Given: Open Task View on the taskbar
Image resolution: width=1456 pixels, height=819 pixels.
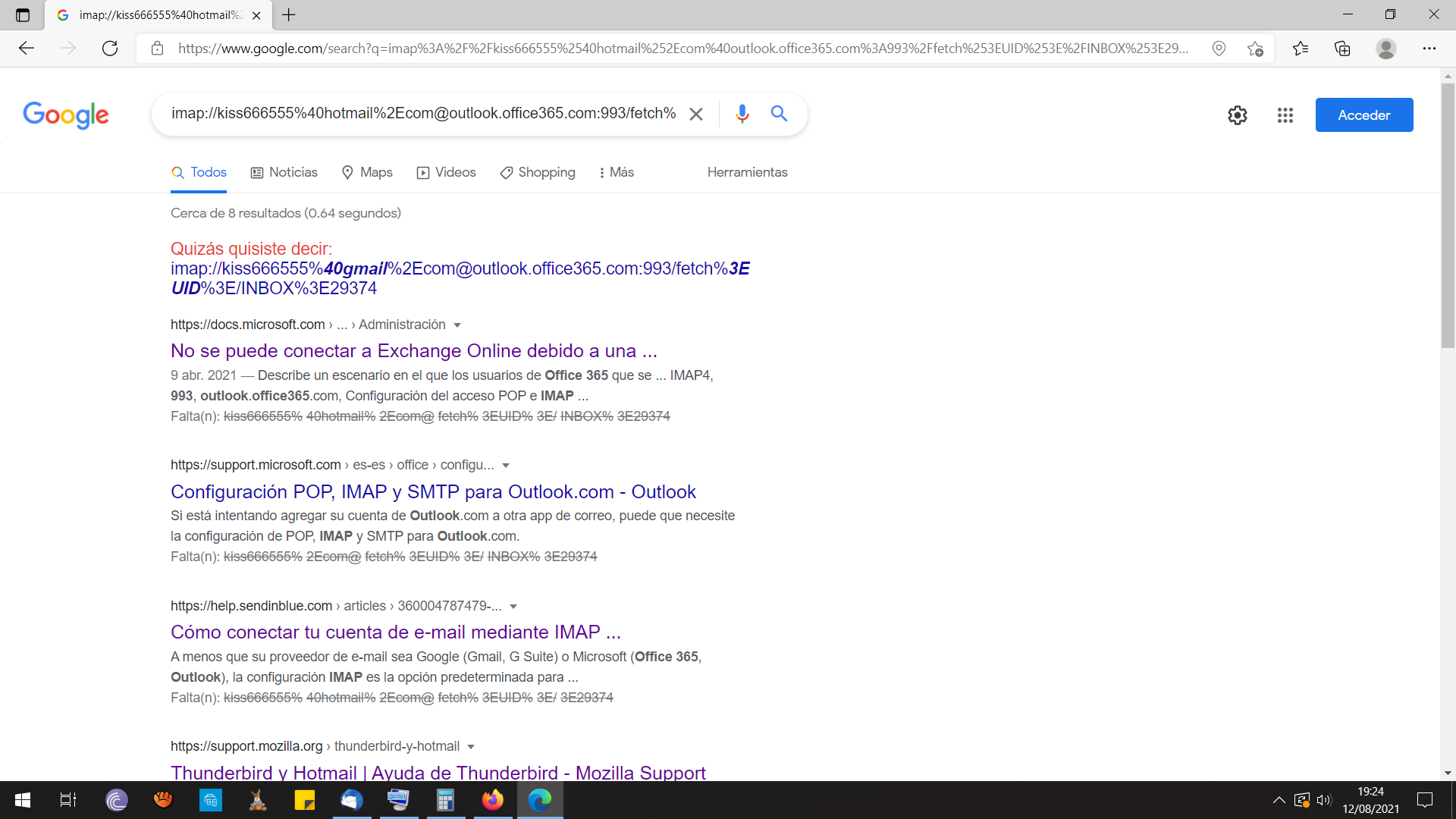Looking at the screenshot, I should point(68,800).
